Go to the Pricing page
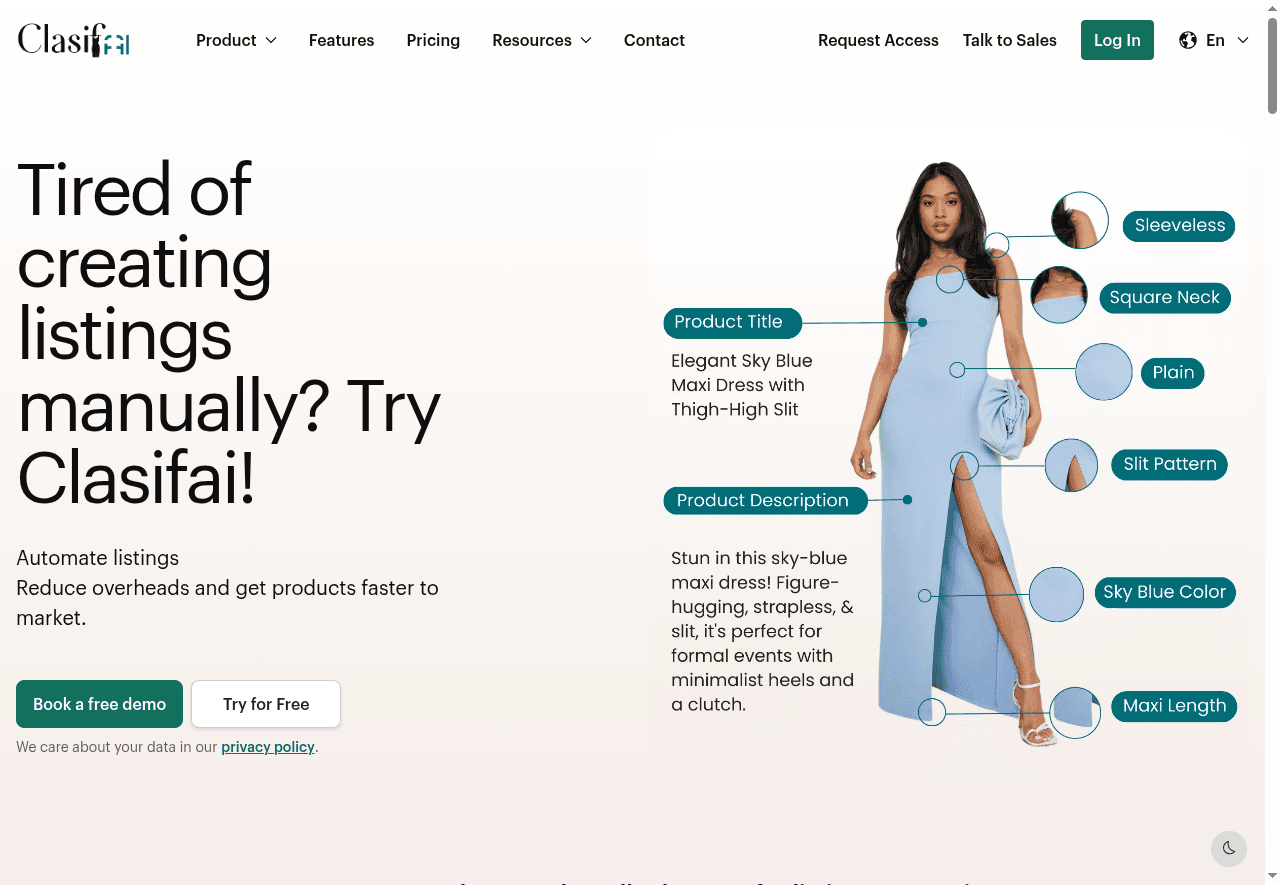Image resolution: width=1280 pixels, height=885 pixels. [x=433, y=40]
